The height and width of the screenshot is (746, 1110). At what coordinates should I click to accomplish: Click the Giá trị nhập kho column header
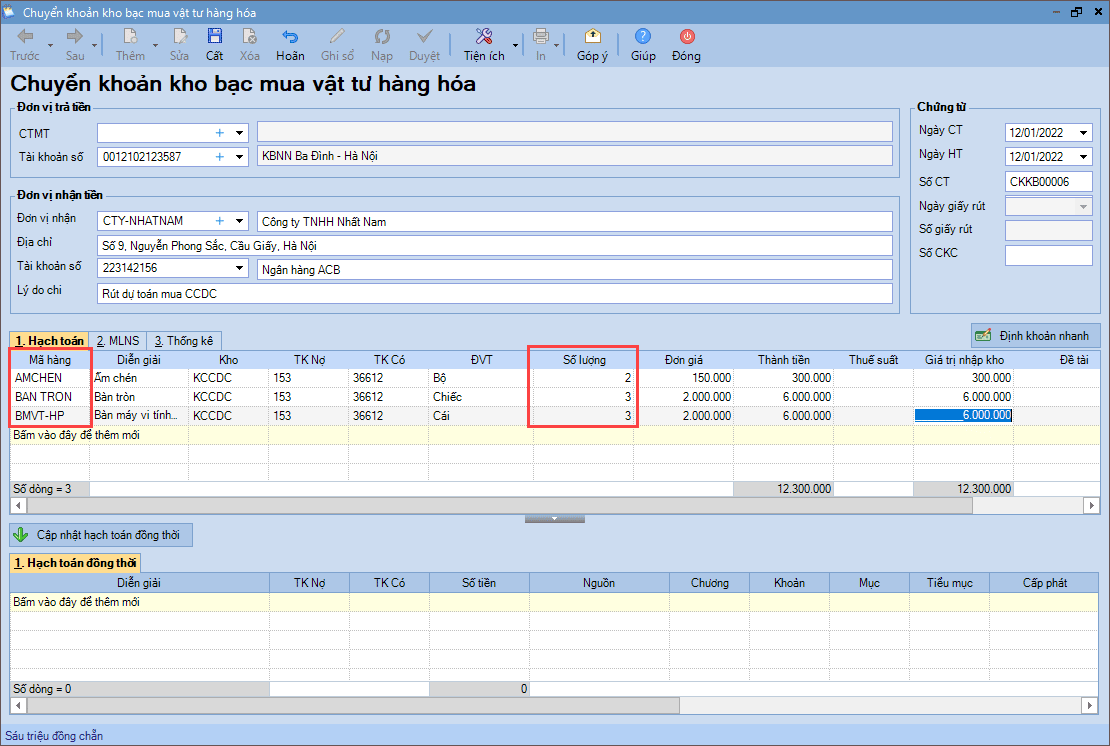pyautogui.click(x=963, y=360)
